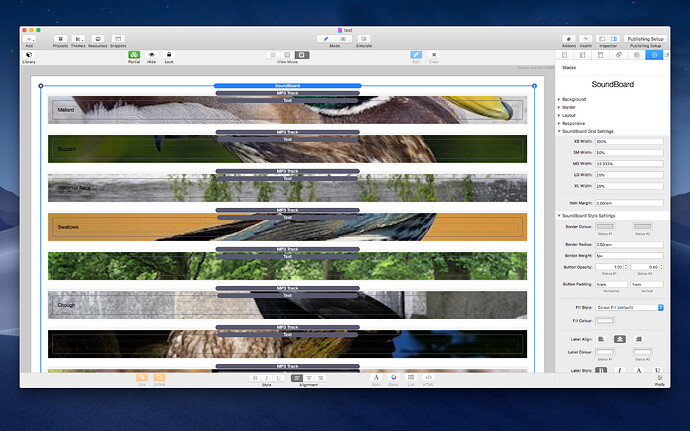This screenshot has height=431, width=690.
Task: Open the fourth inspector tab with tag icon
Action: click(x=618, y=55)
